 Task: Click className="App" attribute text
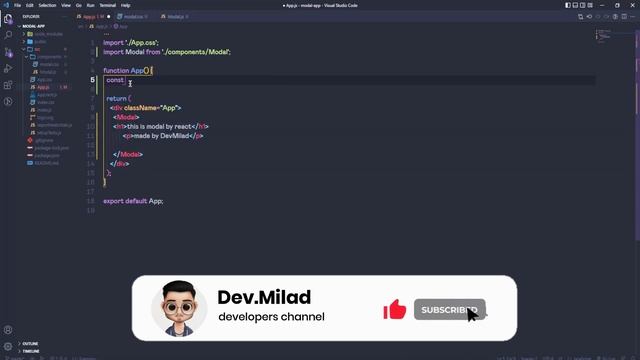click(151, 108)
